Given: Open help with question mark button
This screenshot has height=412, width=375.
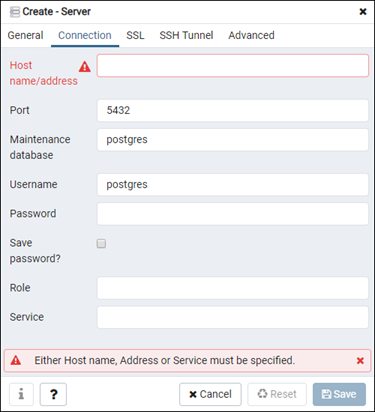Looking at the screenshot, I should [53, 394].
